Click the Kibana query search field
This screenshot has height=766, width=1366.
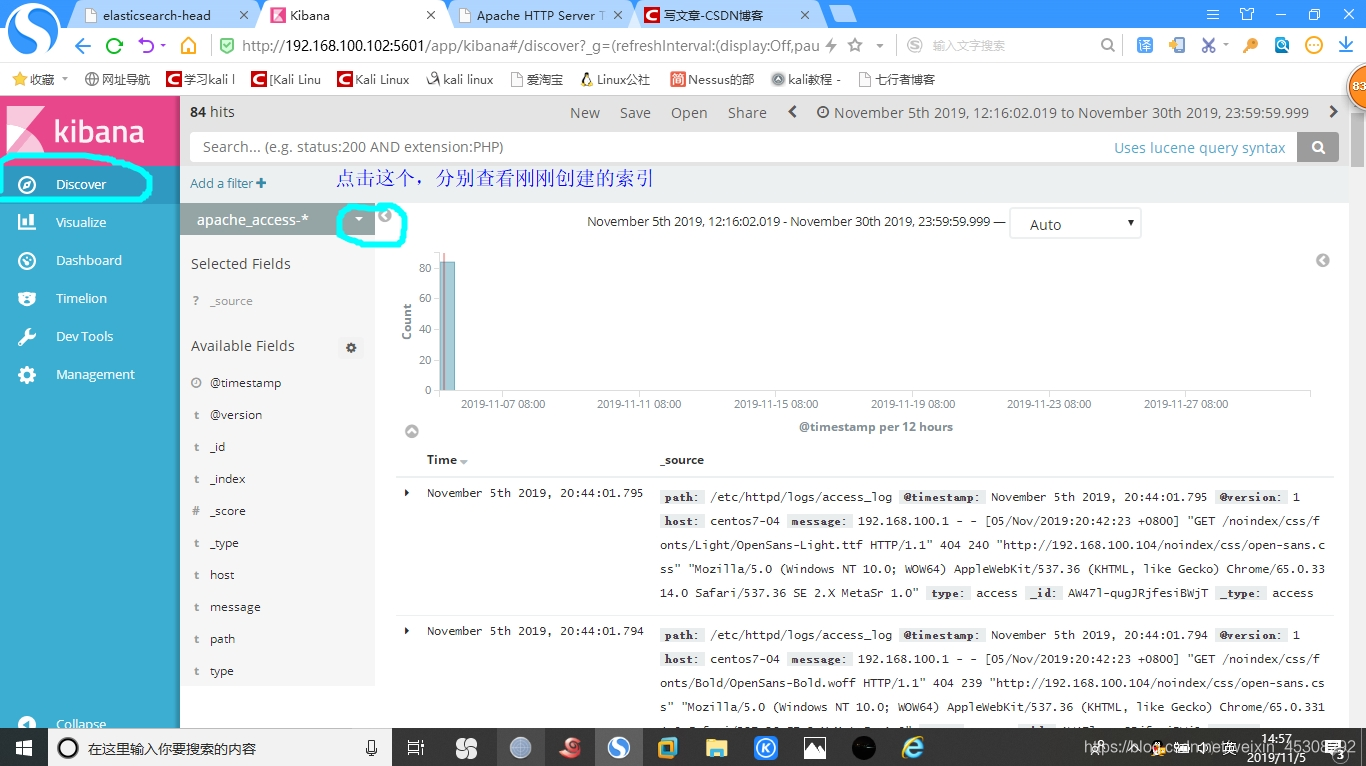point(744,147)
